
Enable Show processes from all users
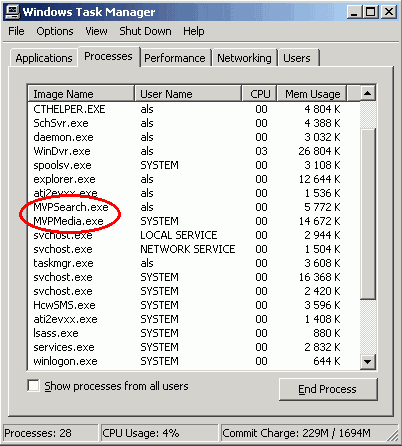[33, 386]
